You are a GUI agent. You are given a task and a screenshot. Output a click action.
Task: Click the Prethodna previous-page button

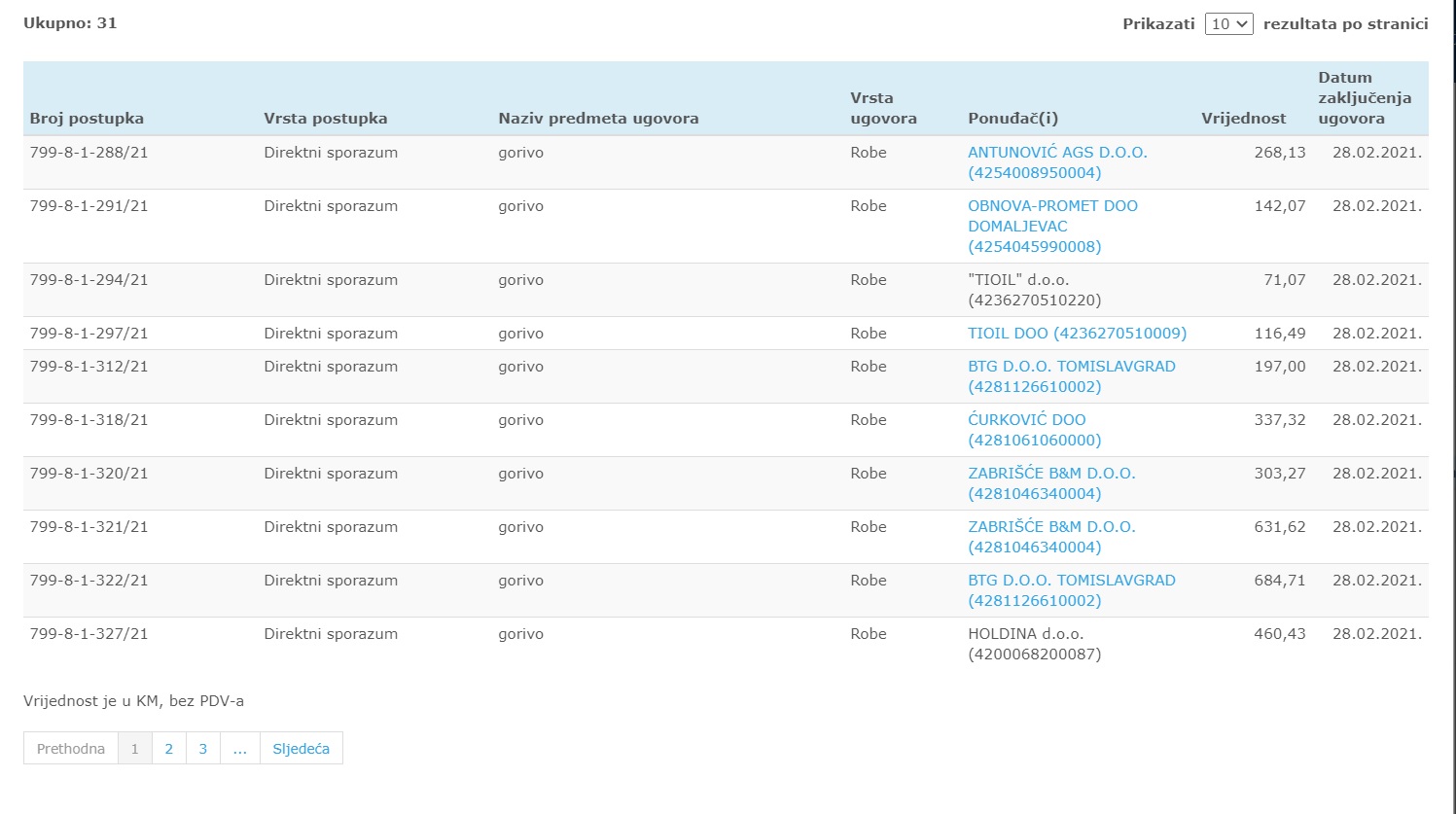click(x=70, y=748)
